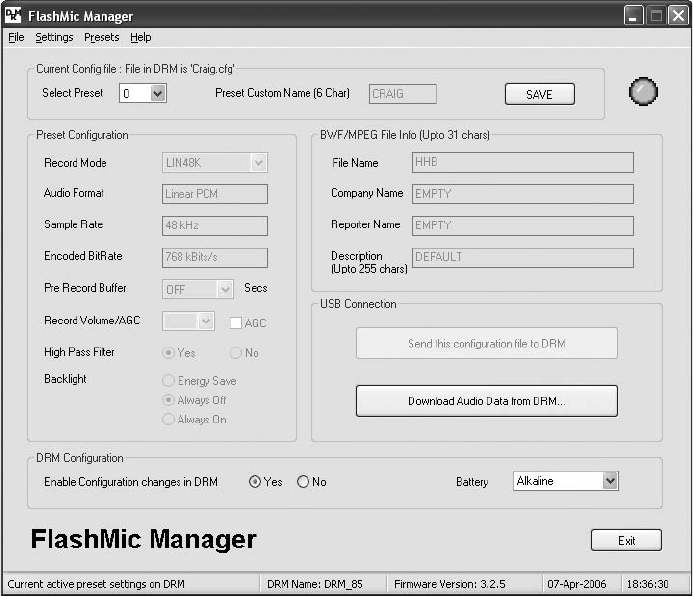Click the round status indicator light

coord(642,93)
